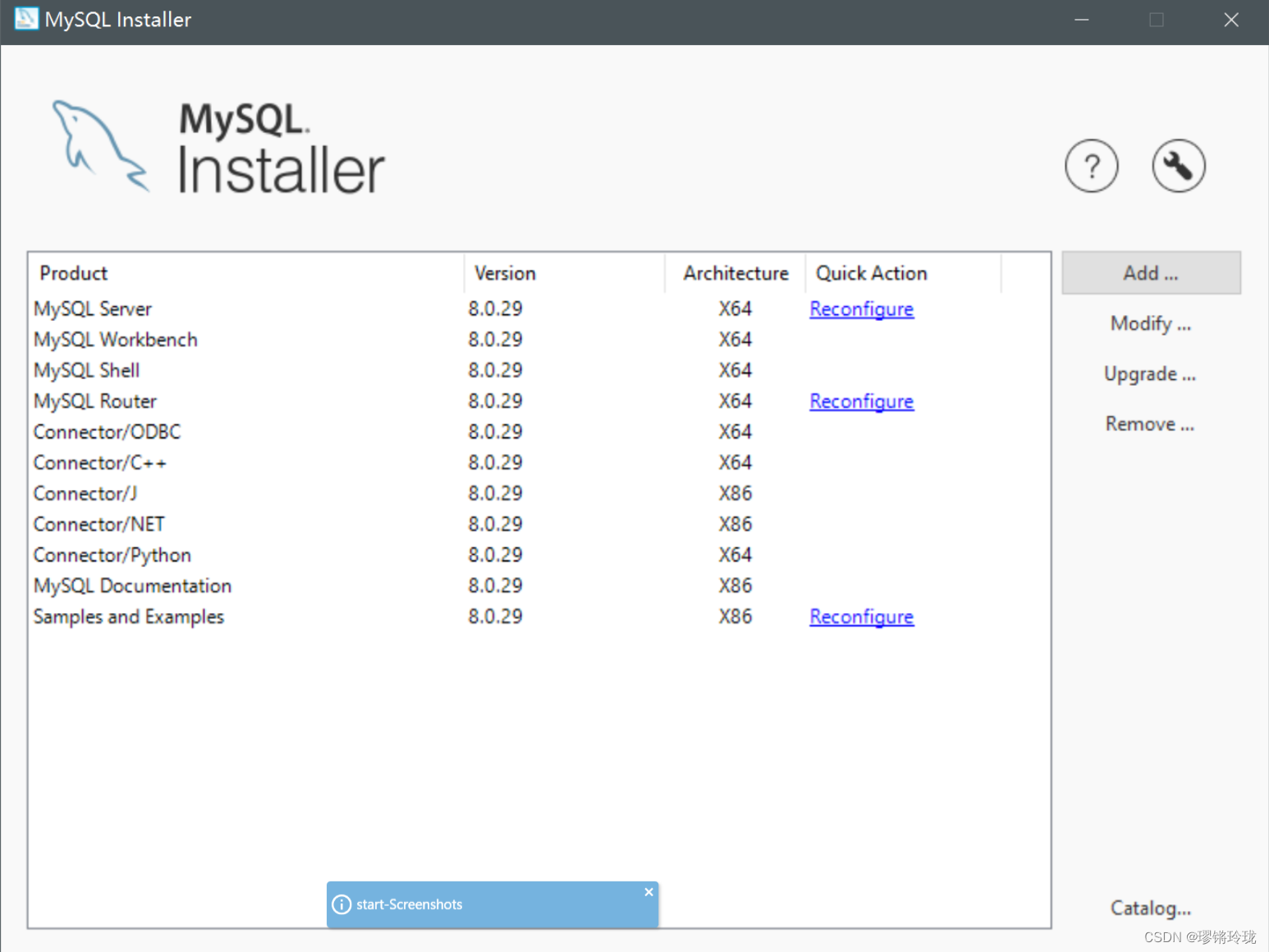Select the MySQL Server row
Viewport: 1269px width, 952px height.
539,309
